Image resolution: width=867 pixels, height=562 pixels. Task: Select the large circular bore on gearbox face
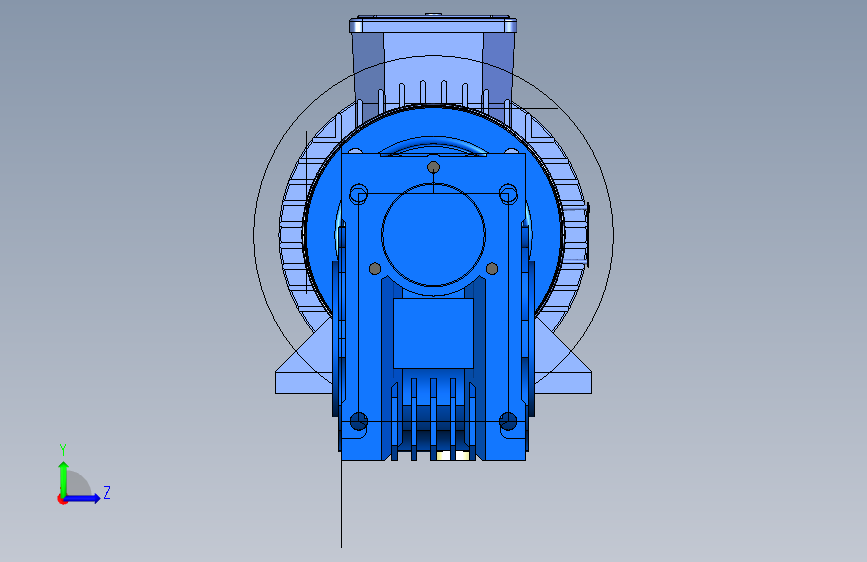tap(434, 235)
